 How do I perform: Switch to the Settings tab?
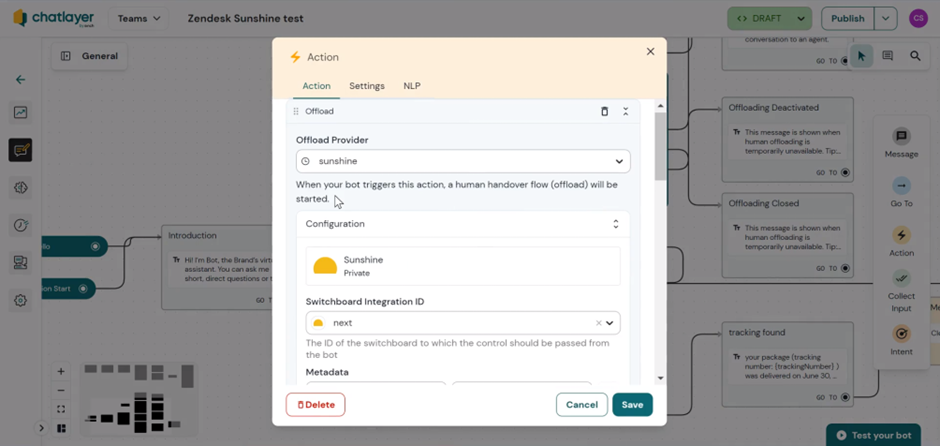[x=367, y=86]
